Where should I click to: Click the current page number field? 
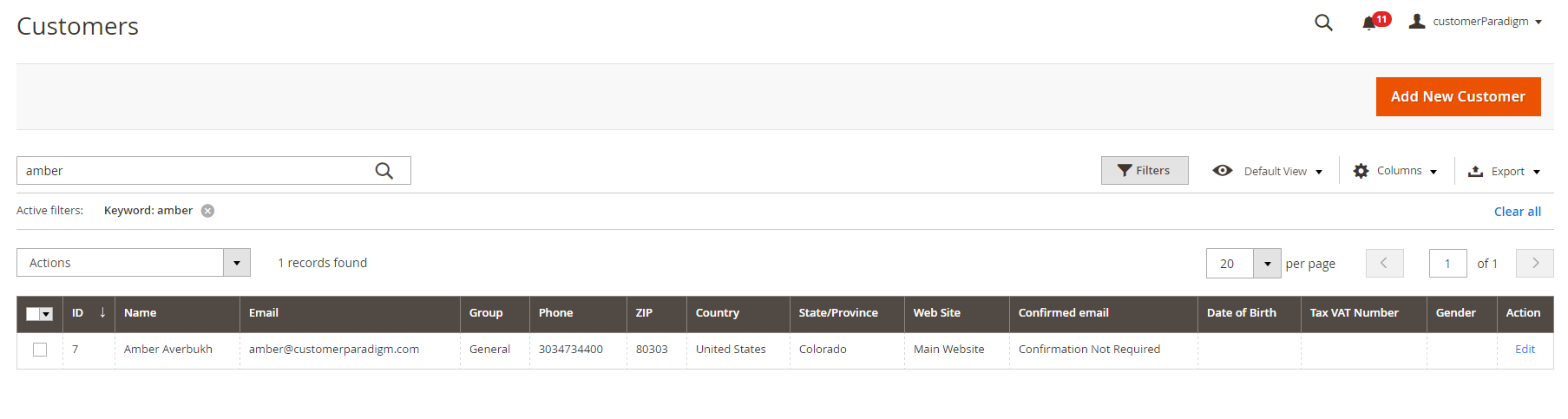click(1447, 264)
